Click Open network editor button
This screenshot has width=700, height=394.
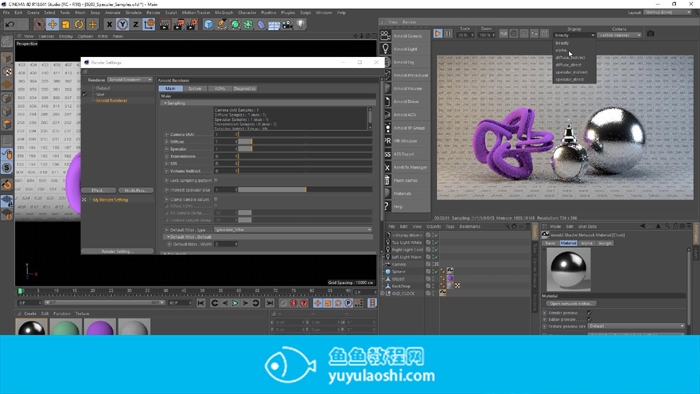571,303
